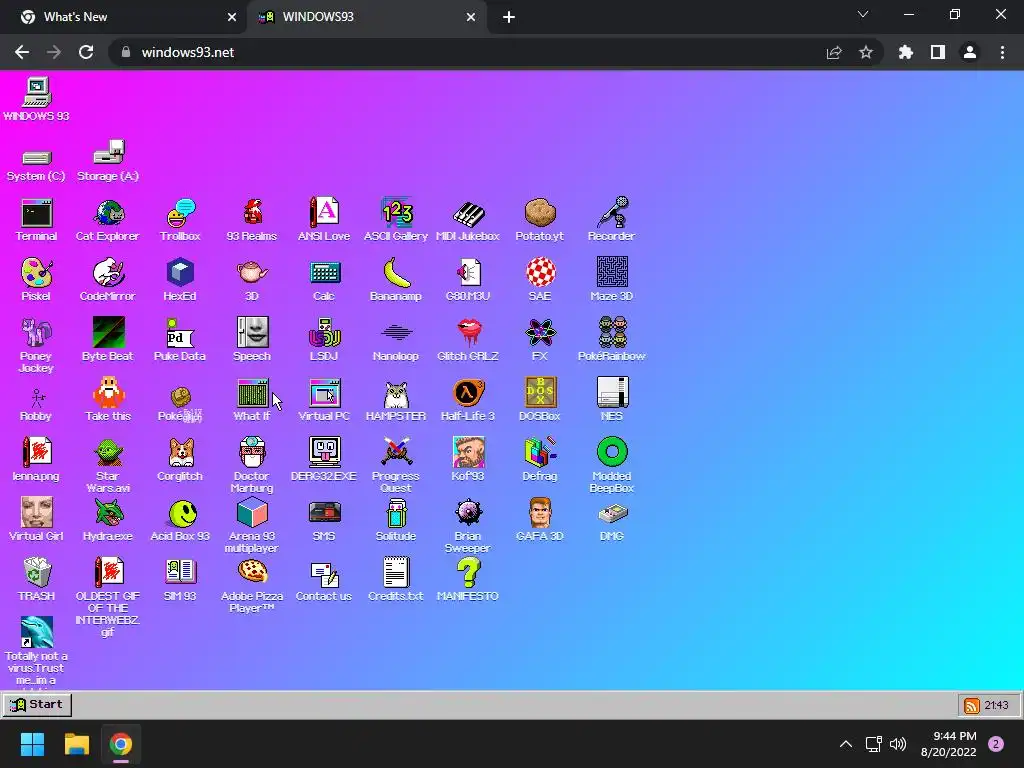Open the DOSBox icon
Image resolution: width=1024 pixels, height=768 pixels.
coord(540,393)
